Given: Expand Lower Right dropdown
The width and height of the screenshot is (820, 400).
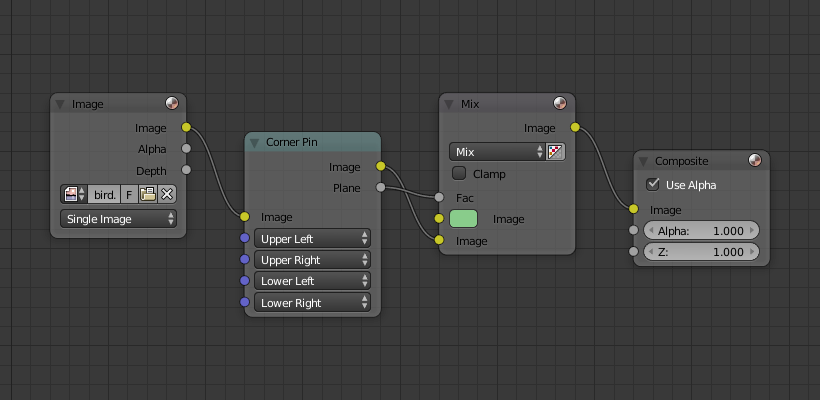Looking at the screenshot, I should pos(312,303).
